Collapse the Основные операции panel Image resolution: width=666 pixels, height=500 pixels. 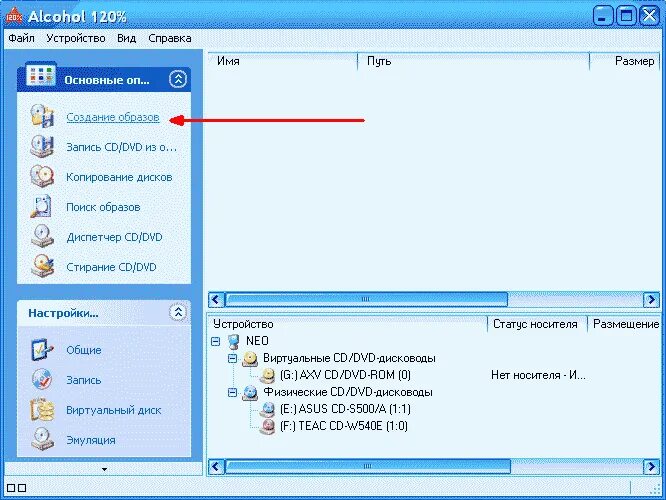point(178,79)
